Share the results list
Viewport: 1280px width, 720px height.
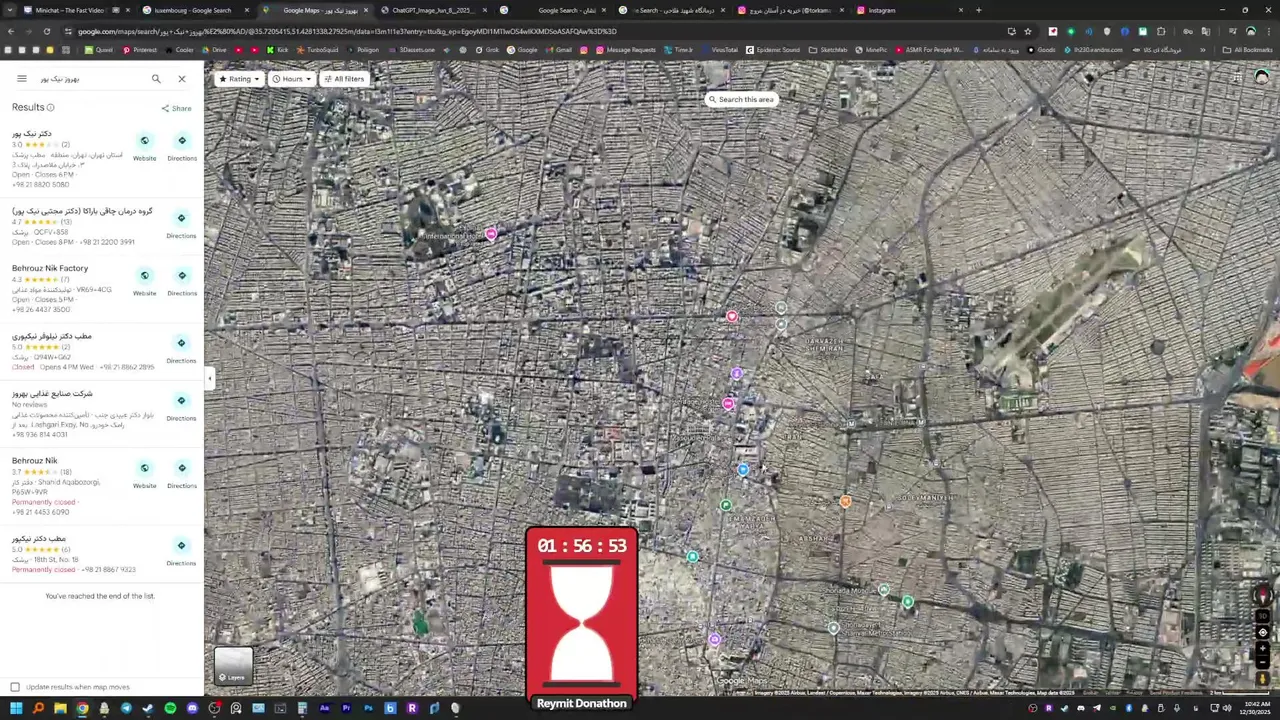(x=176, y=108)
